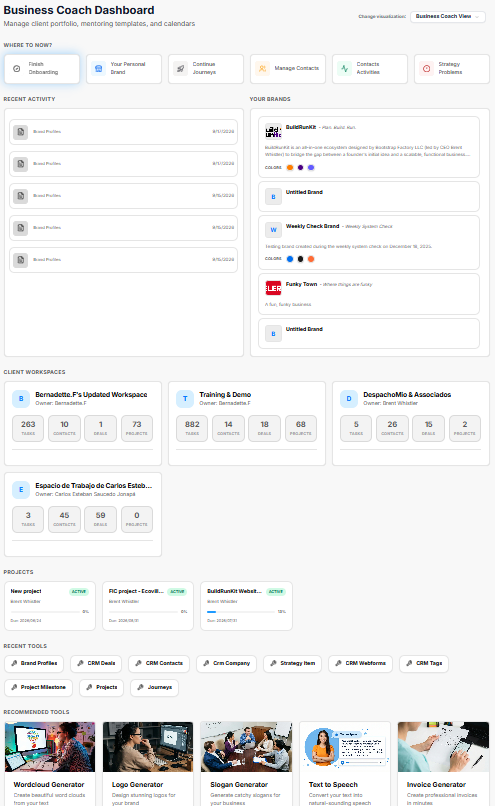The width and height of the screenshot is (495, 806).
Task: Click the Slogan Generator title text
Action: tap(239, 785)
